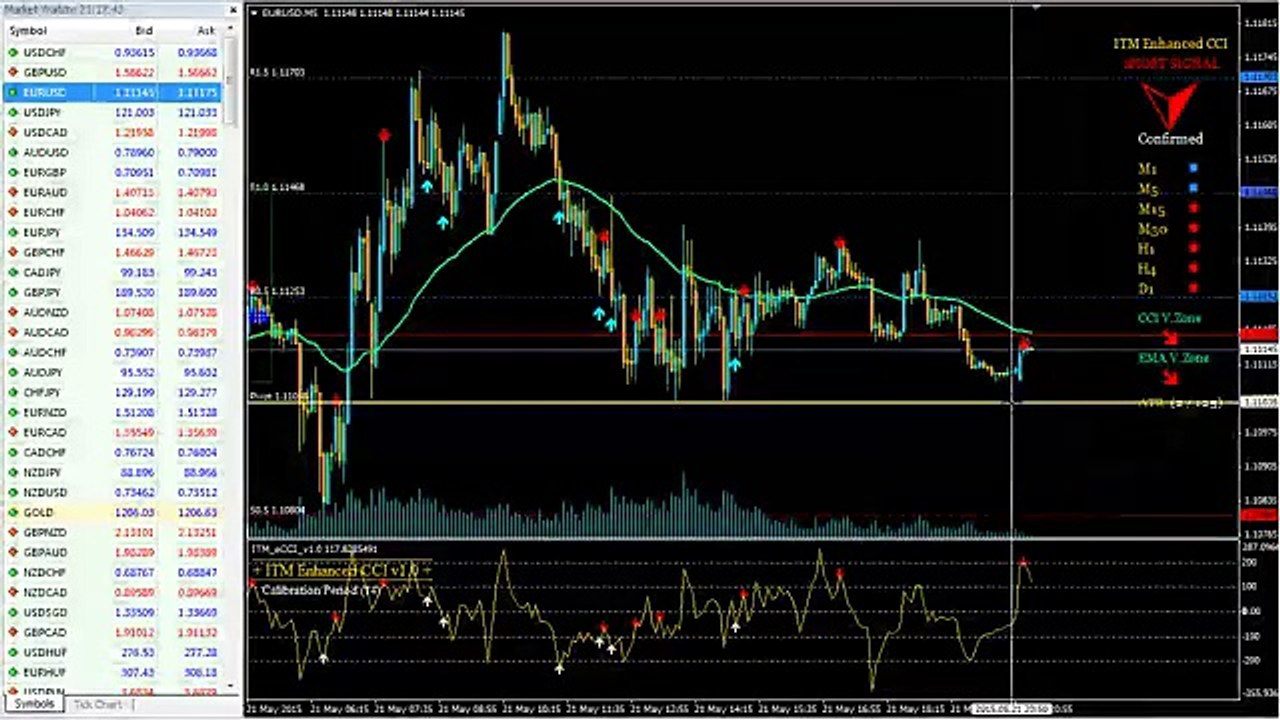The image size is (1280, 720).
Task: Close the Market Watch panel
Action: coord(233,10)
